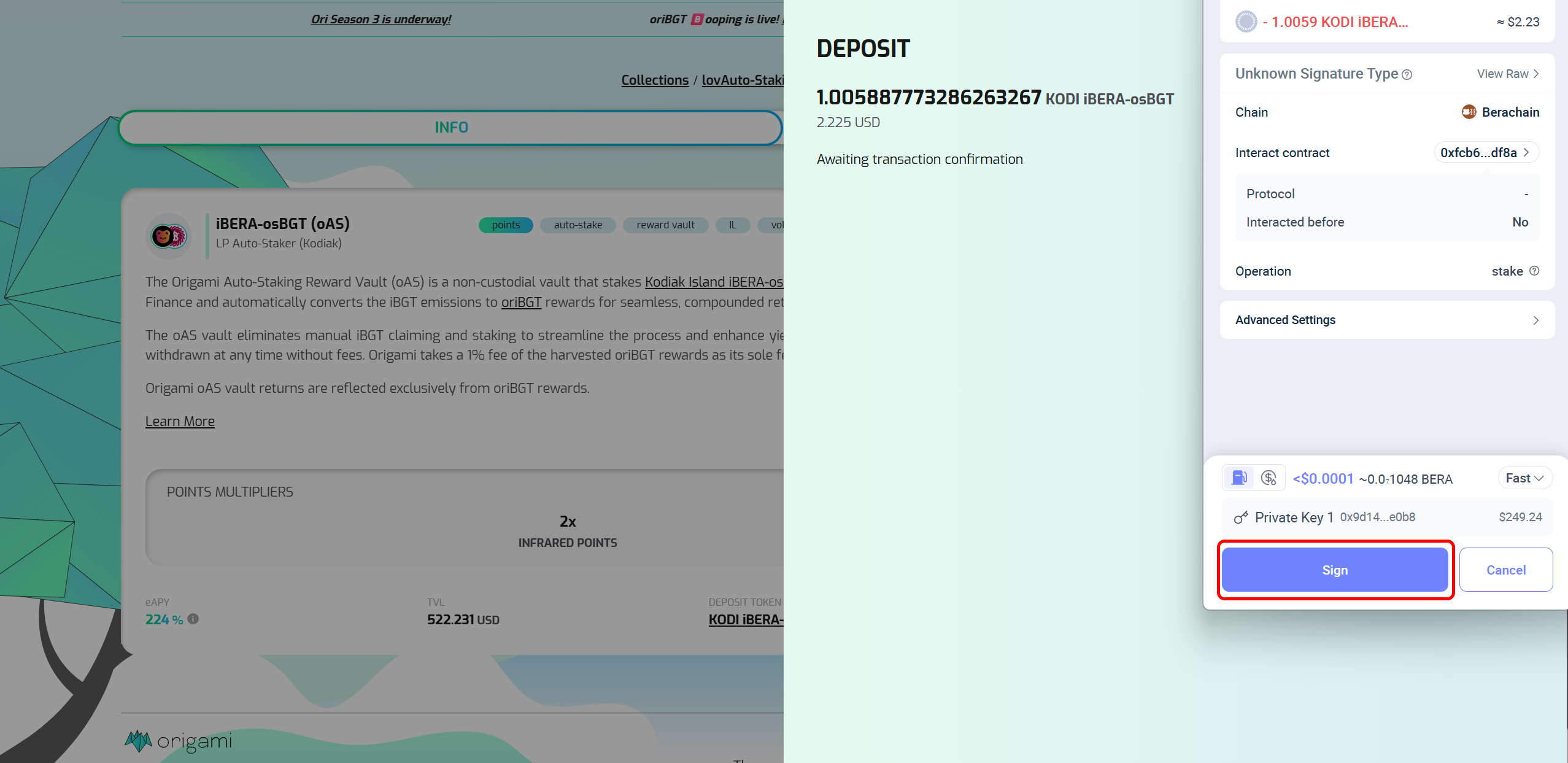The image size is (1568, 763).
Task: Select the gas pump fee icon
Action: pos(1238,478)
